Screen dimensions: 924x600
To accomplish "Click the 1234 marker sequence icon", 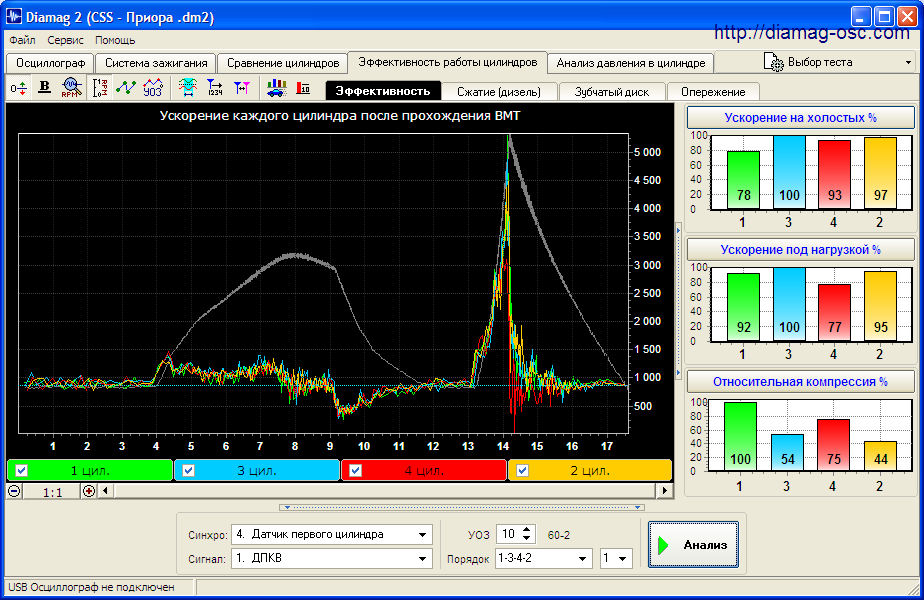I will [x=214, y=88].
